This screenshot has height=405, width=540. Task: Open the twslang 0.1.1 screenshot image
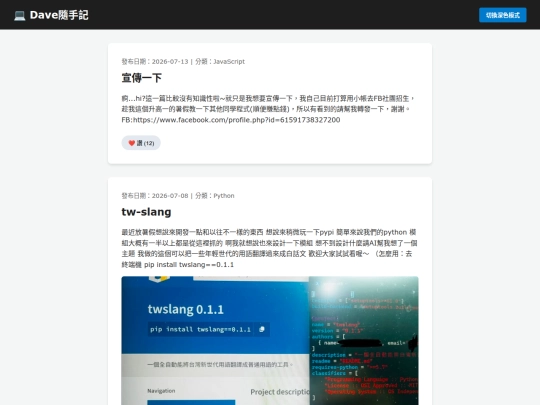coord(270,341)
